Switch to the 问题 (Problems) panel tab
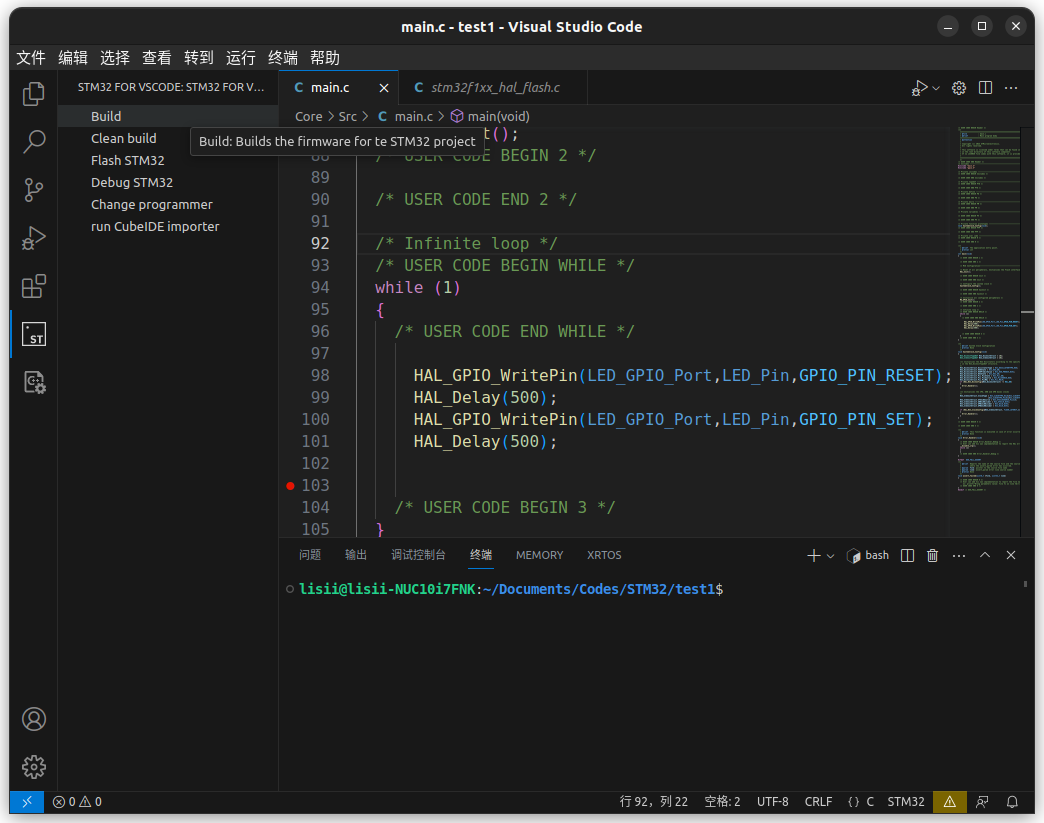The width and height of the screenshot is (1044, 823). (310, 555)
